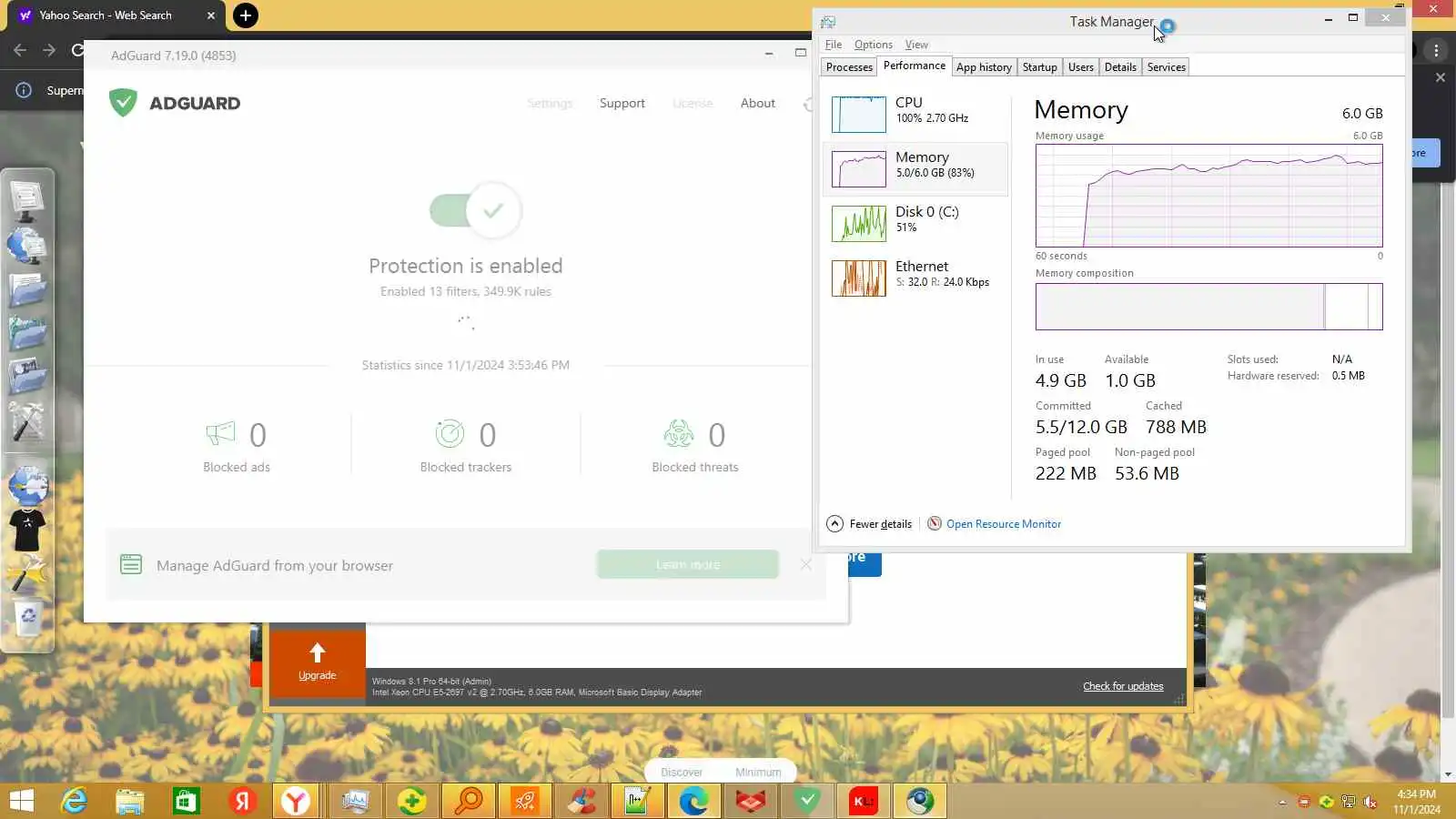Open the red Yandex icon on taskbar
This screenshot has width=1456, height=819.
point(242,801)
